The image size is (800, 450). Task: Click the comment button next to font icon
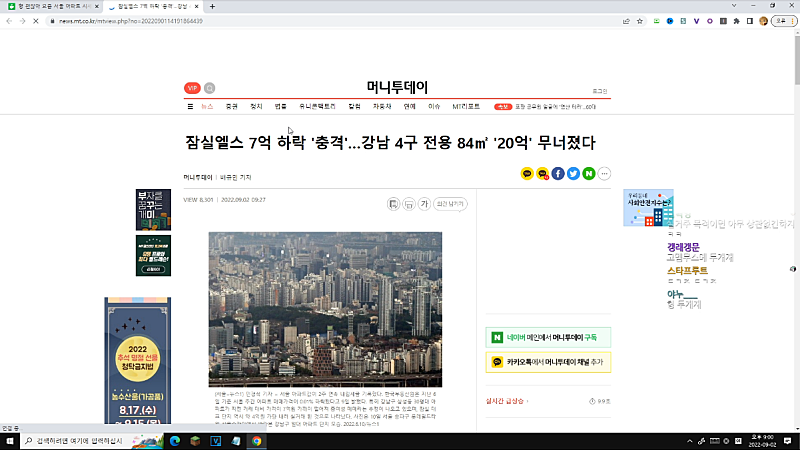(450, 204)
